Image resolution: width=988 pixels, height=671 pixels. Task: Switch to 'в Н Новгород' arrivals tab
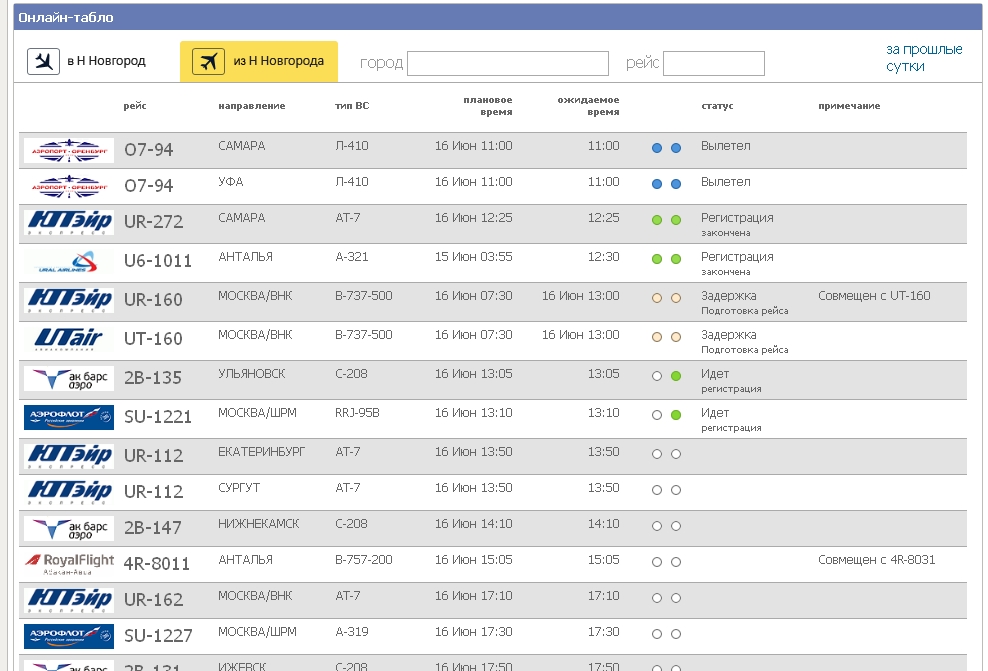86,62
